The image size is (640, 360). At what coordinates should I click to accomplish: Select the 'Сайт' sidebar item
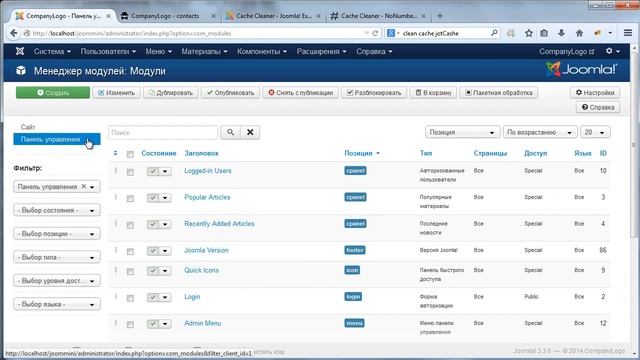[28, 127]
